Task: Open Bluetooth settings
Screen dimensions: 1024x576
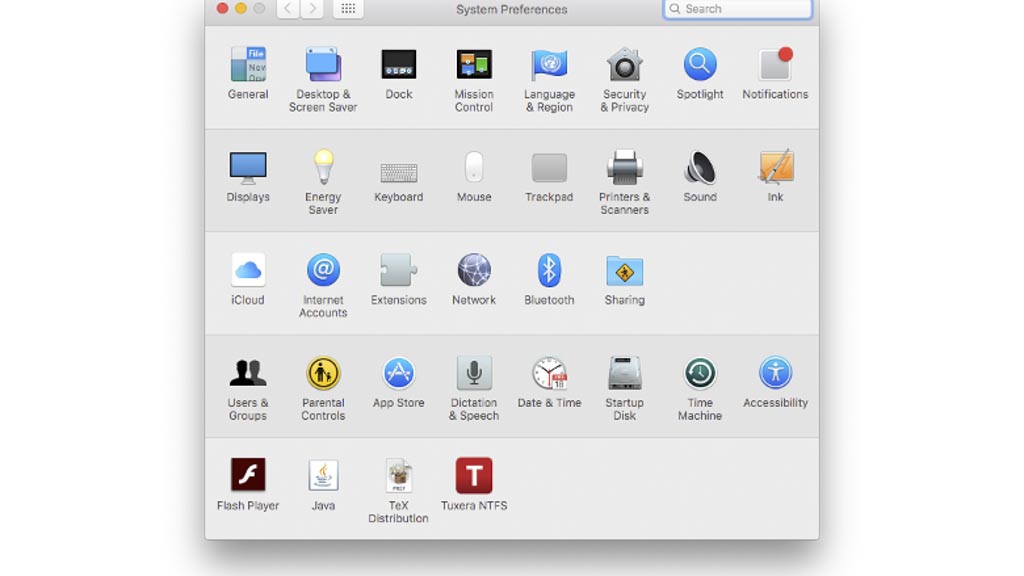Action: click(x=549, y=270)
